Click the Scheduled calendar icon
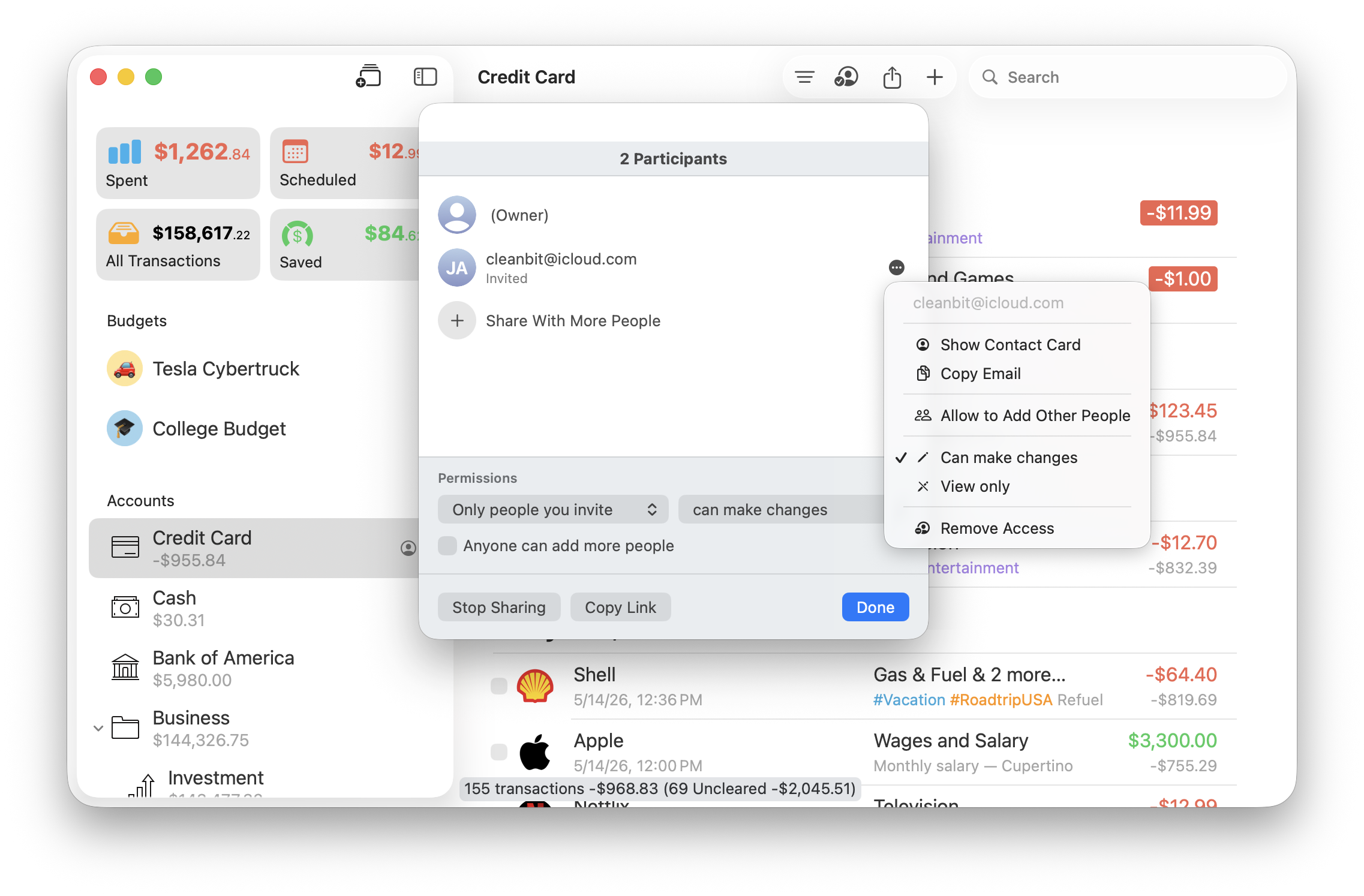The image size is (1364, 896). 295,152
